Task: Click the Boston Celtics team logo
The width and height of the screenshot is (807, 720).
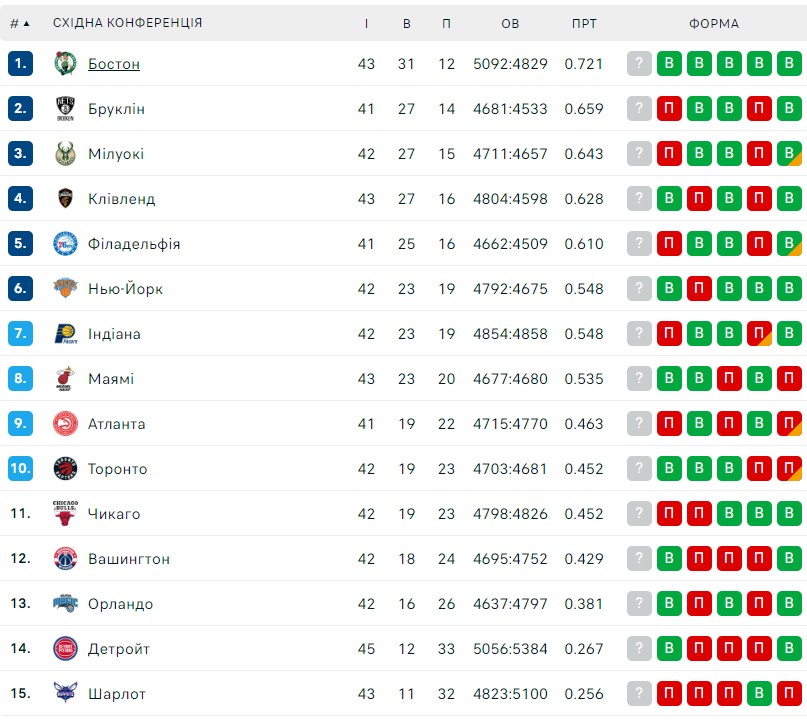Action: tap(65, 64)
